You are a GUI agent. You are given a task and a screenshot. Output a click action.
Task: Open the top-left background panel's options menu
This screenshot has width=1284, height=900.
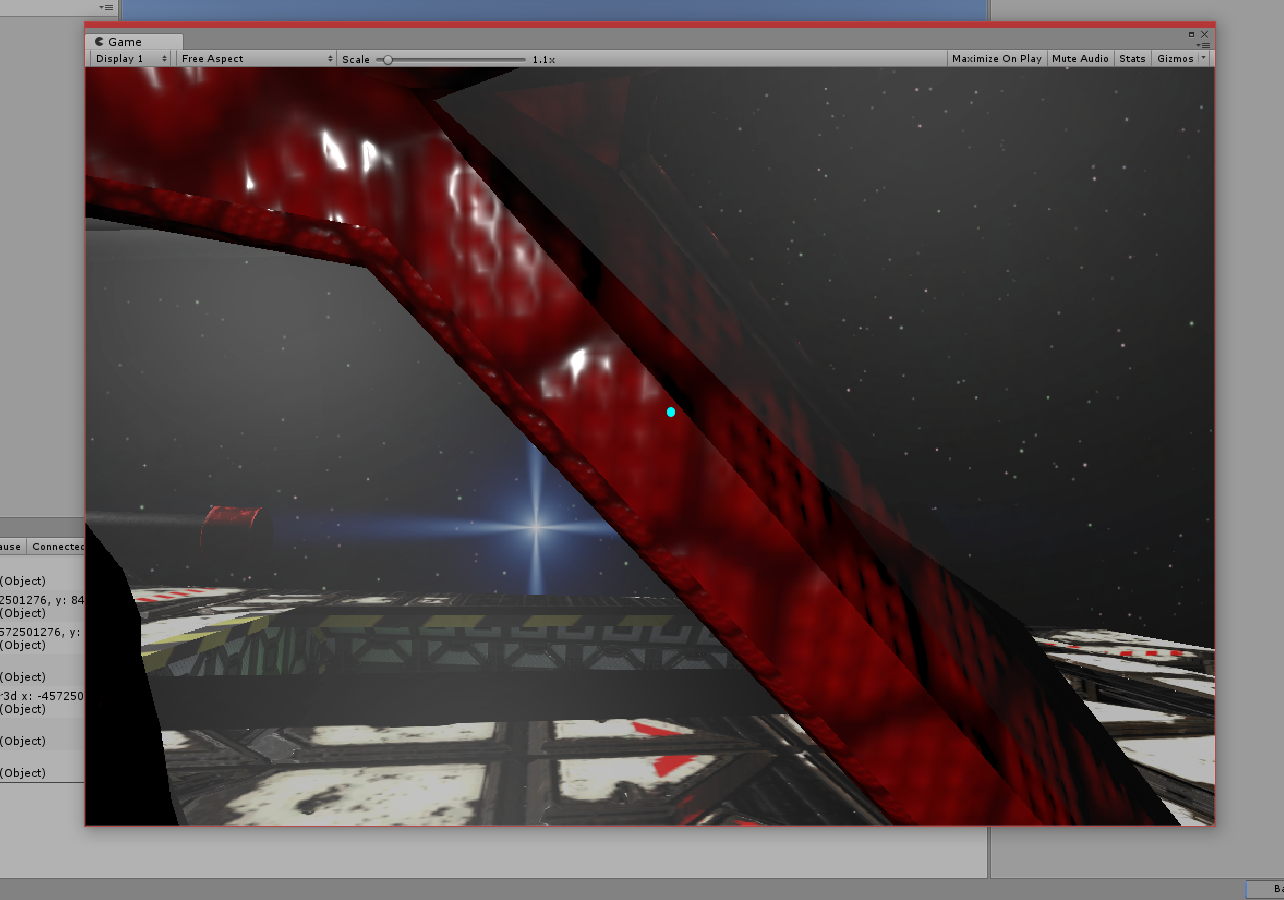107,7
